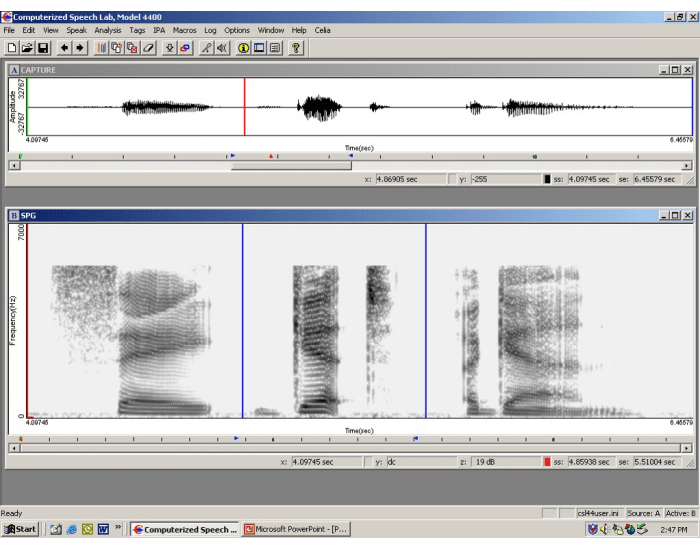700x550 pixels.
Task: Open the yellow information icon
Action: [243, 48]
